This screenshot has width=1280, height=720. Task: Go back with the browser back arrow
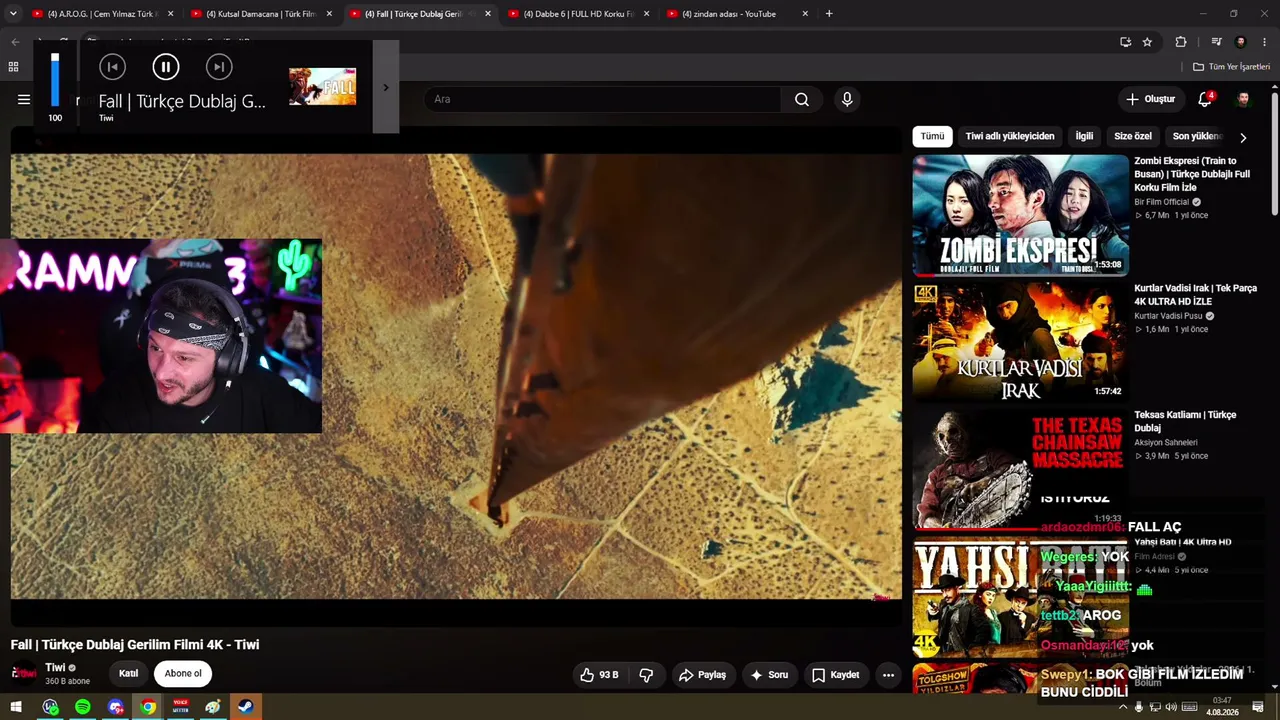pyautogui.click(x=15, y=42)
